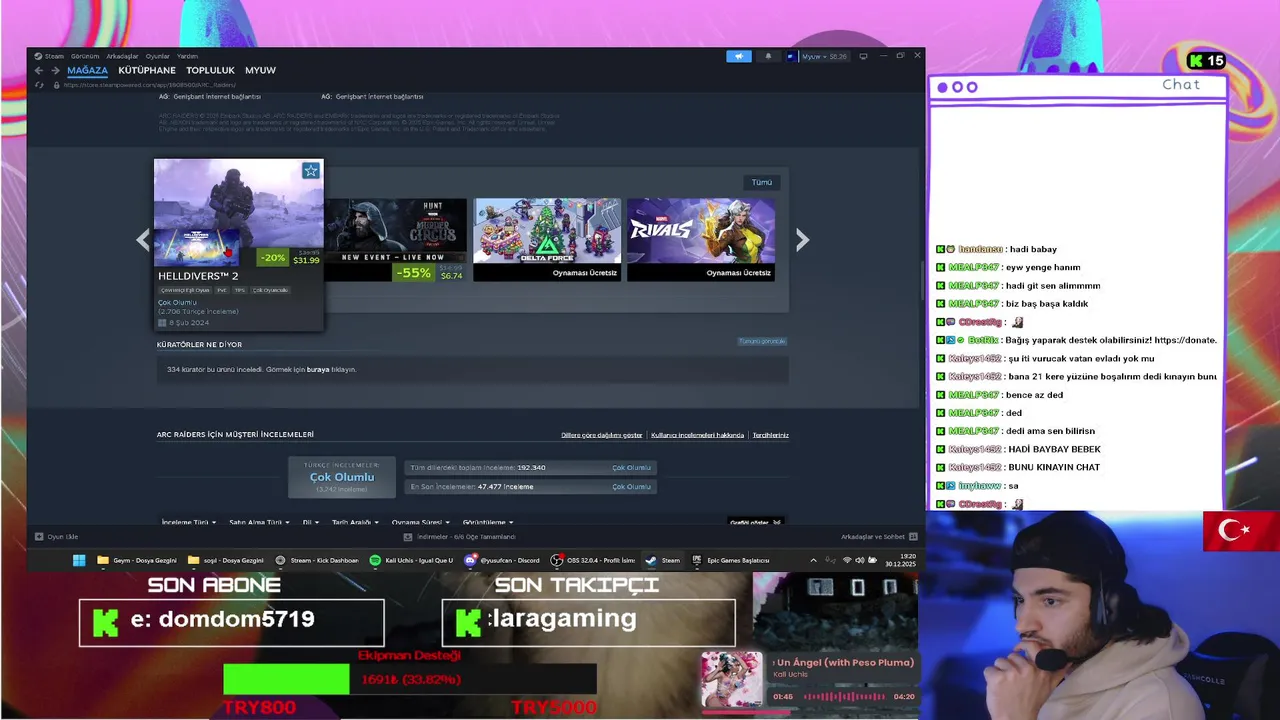Screen dimensions: 1280x720
Task: Expand the Görüntüleme dropdown
Action: [488, 522]
